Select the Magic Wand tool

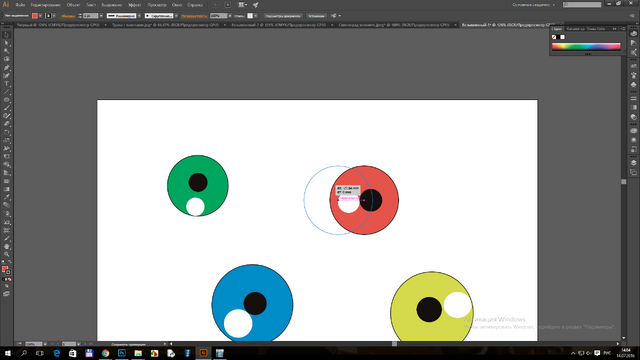[x=6, y=51]
